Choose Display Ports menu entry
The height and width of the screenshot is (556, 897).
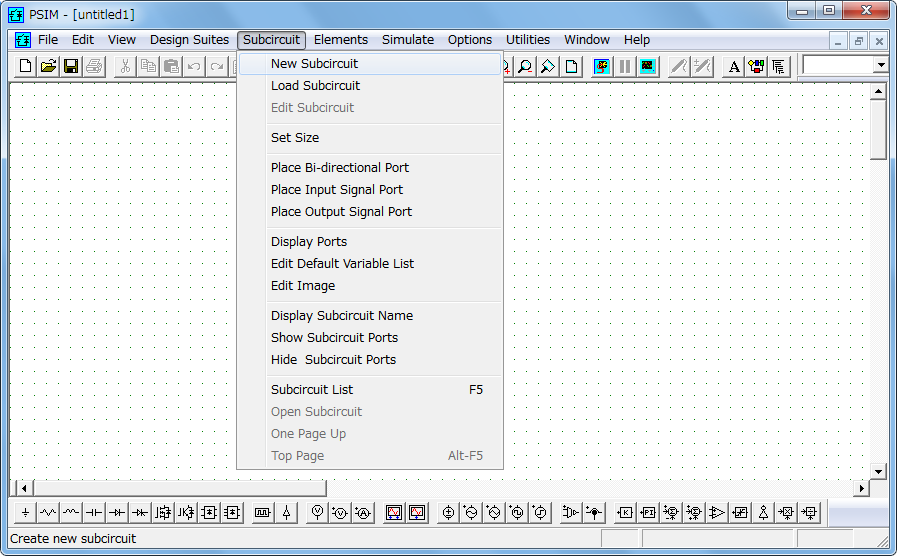pyautogui.click(x=370, y=241)
